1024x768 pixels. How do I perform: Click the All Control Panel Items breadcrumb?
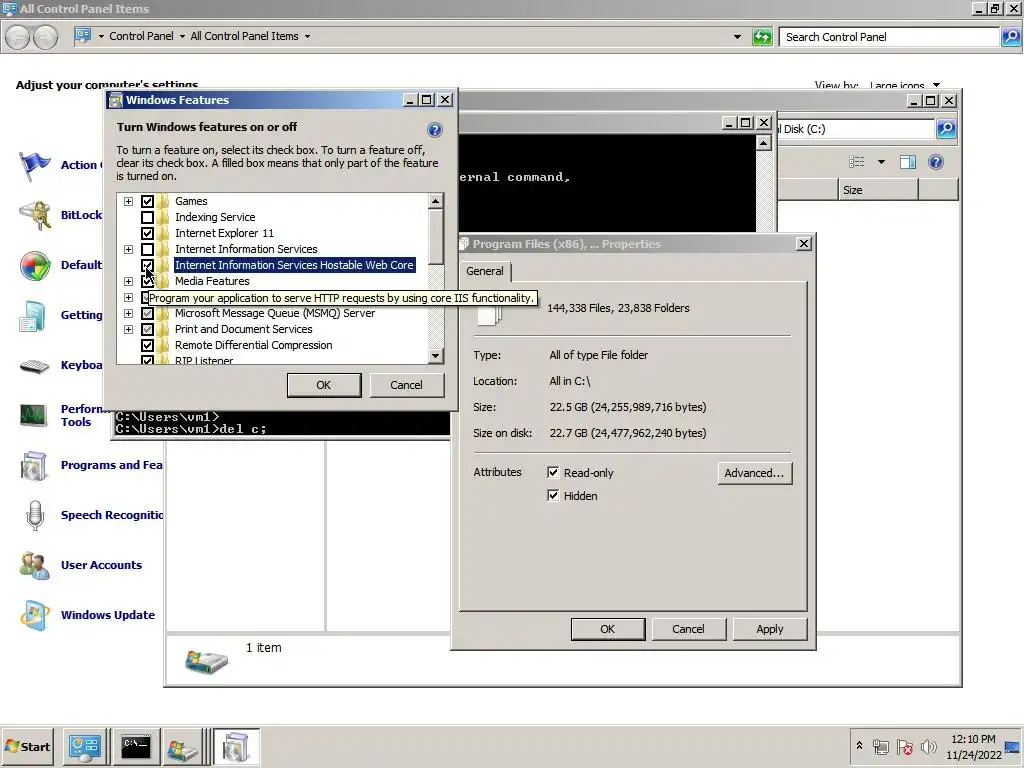tap(244, 37)
